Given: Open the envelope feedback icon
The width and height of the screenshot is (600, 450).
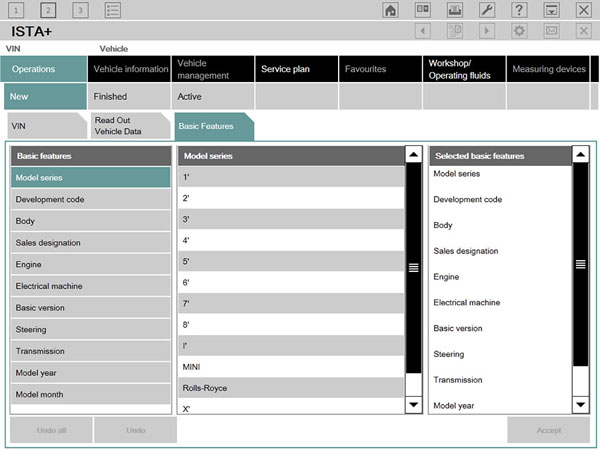Looking at the screenshot, I should pos(551,31).
